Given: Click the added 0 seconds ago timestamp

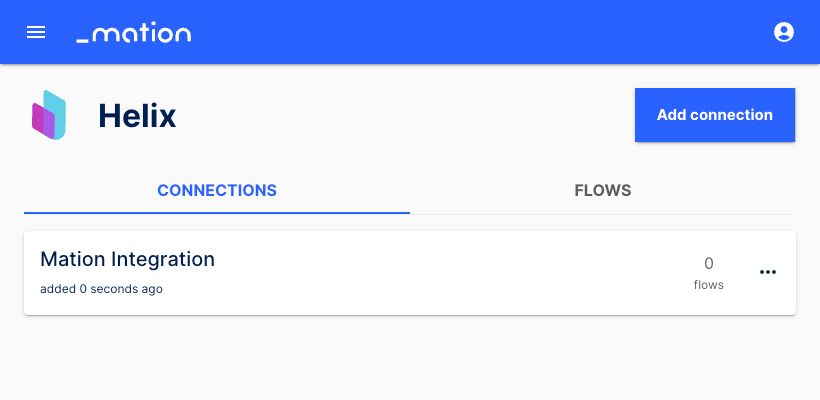Looking at the screenshot, I should tap(101, 289).
